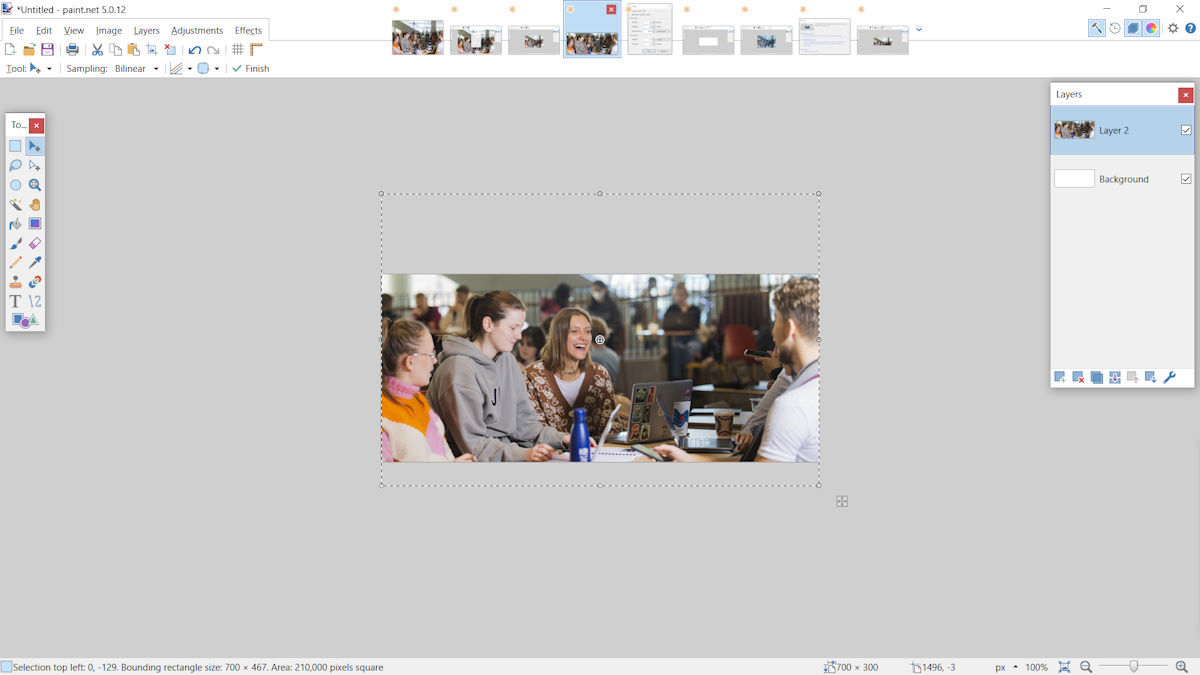The width and height of the screenshot is (1200, 675).
Task: Click the Copy icon in toolbar
Action: [115, 49]
